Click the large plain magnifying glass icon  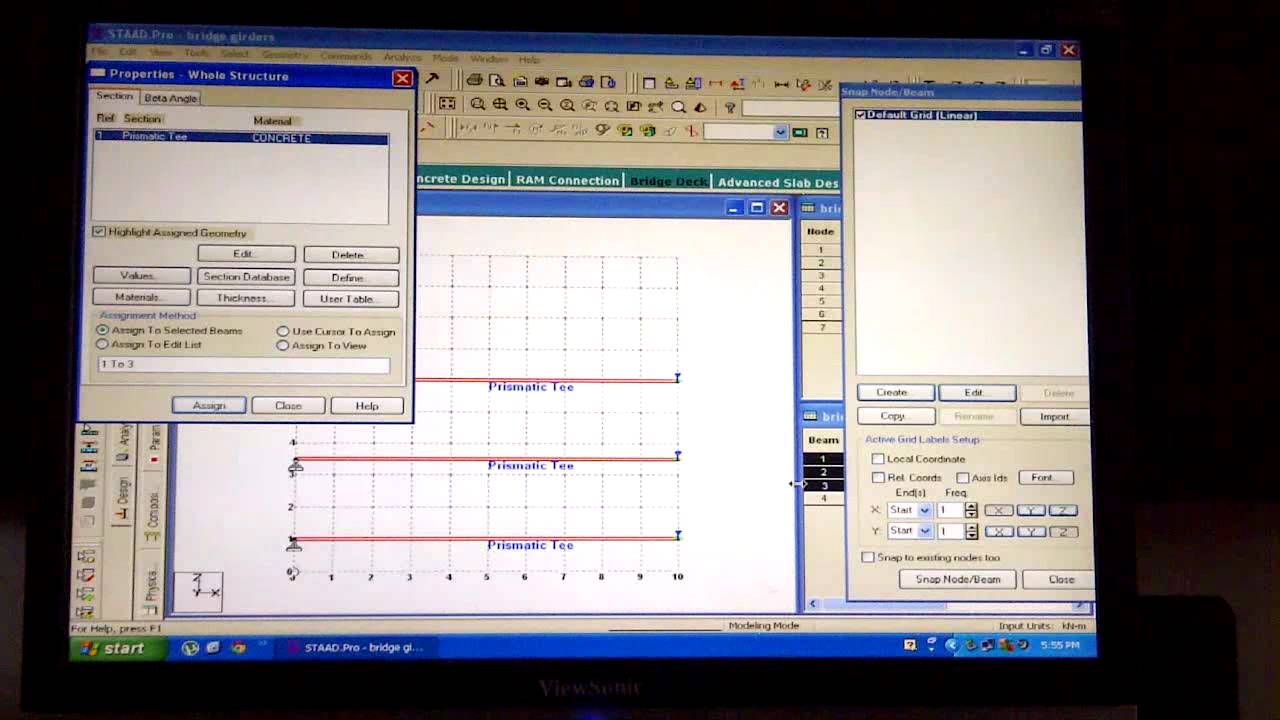678,106
